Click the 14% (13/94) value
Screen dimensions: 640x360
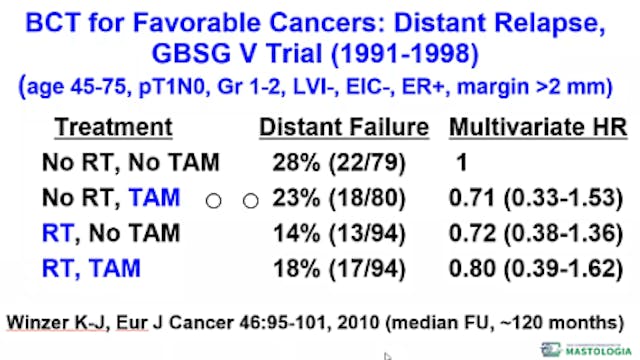click(339, 233)
